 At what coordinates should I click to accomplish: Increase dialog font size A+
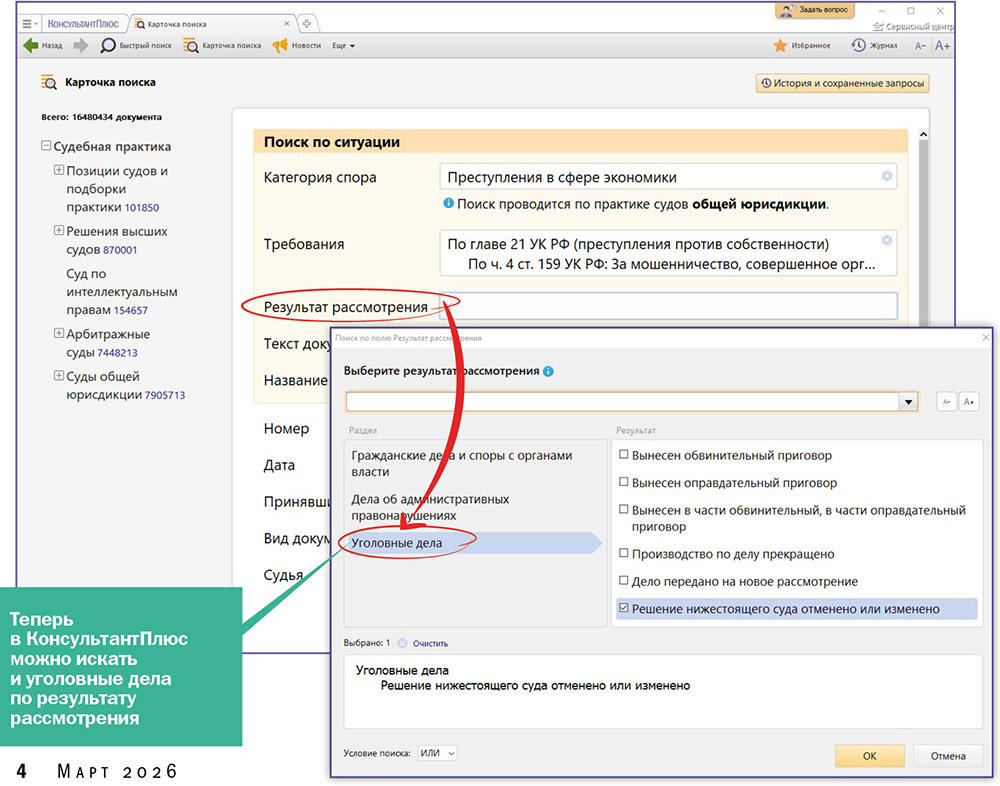tap(969, 401)
